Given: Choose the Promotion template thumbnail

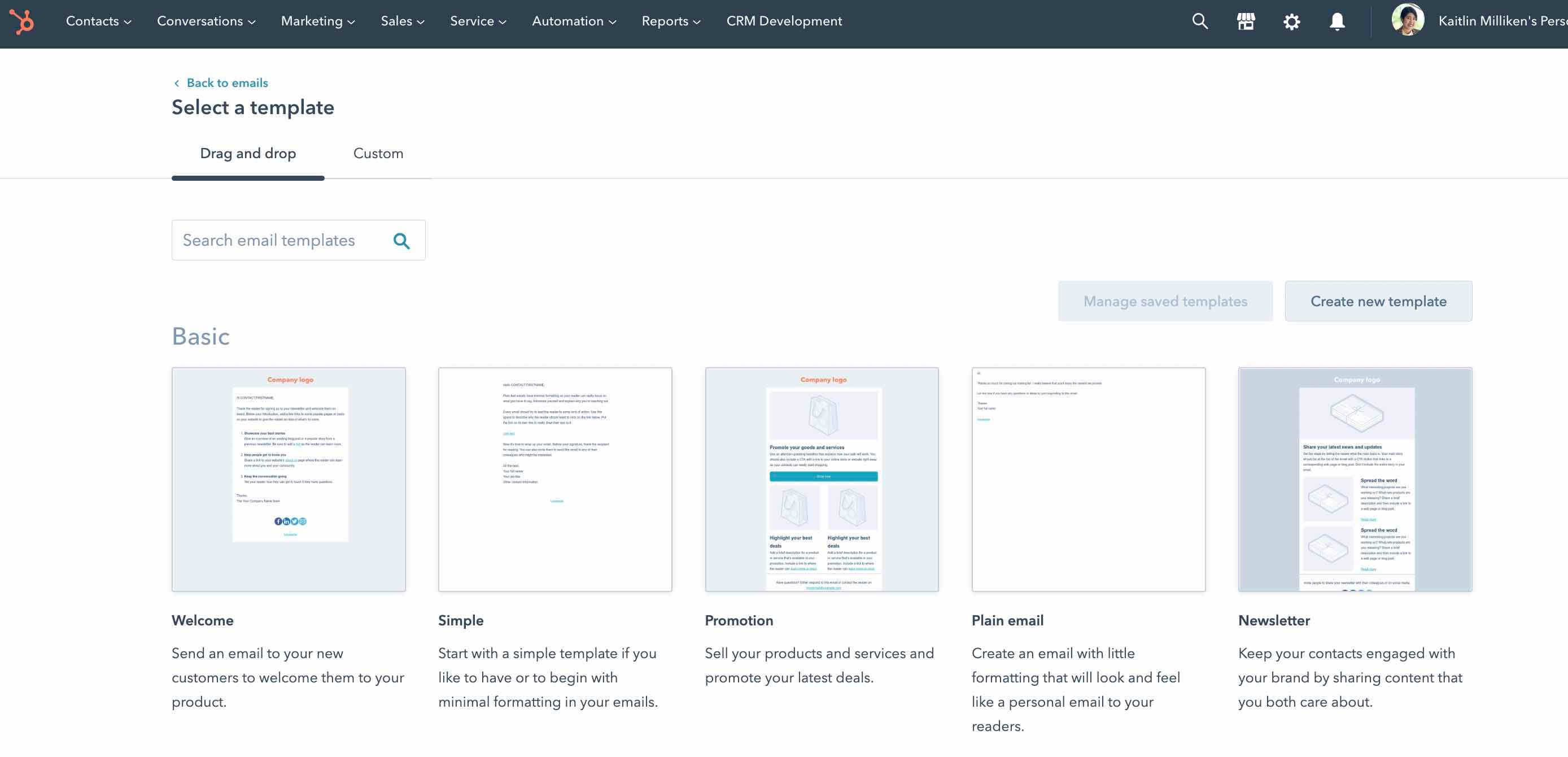Looking at the screenshot, I should [x=821, y=479].
